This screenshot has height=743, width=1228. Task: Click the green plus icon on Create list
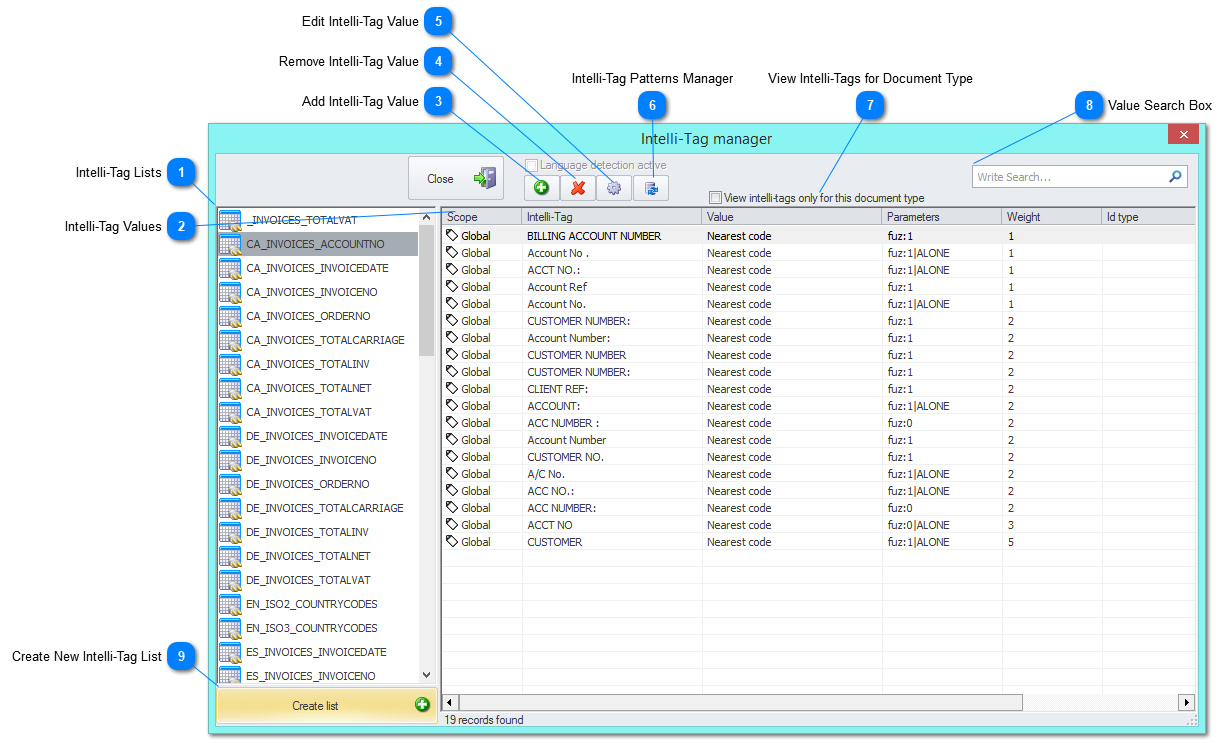tap(422, 705)
